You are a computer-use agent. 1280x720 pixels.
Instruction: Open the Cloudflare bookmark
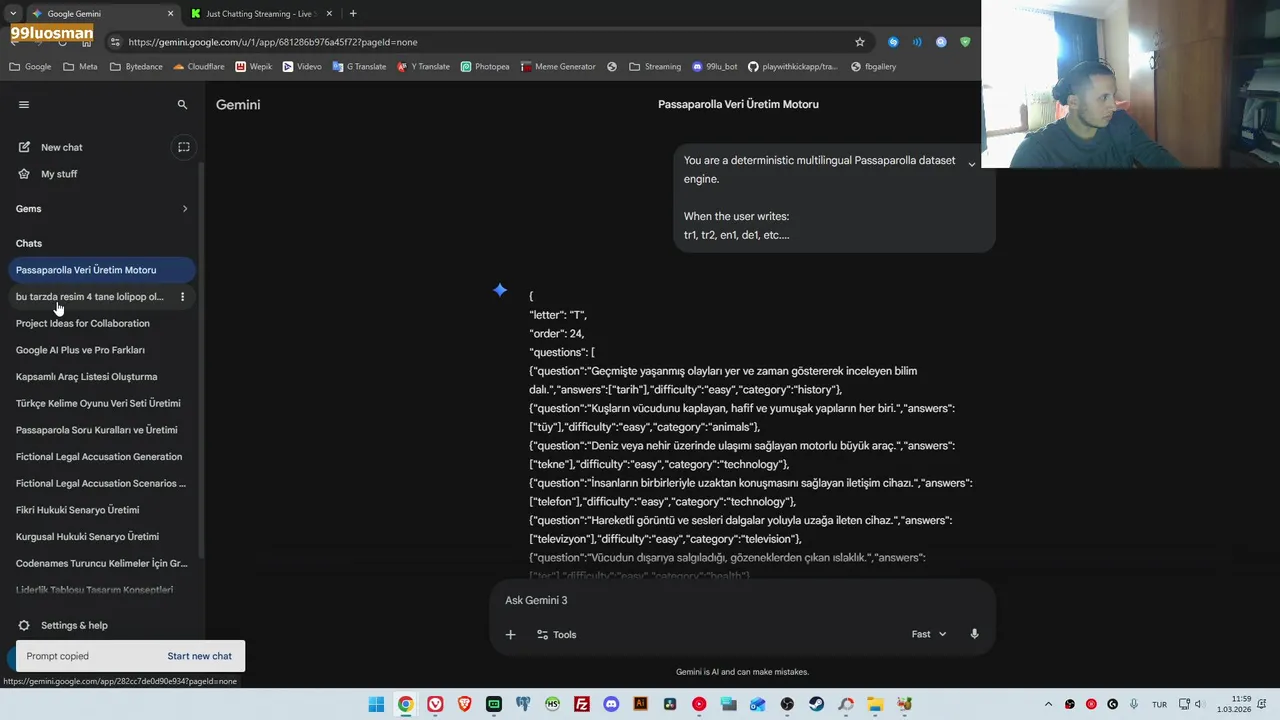(x=199, y=67)
